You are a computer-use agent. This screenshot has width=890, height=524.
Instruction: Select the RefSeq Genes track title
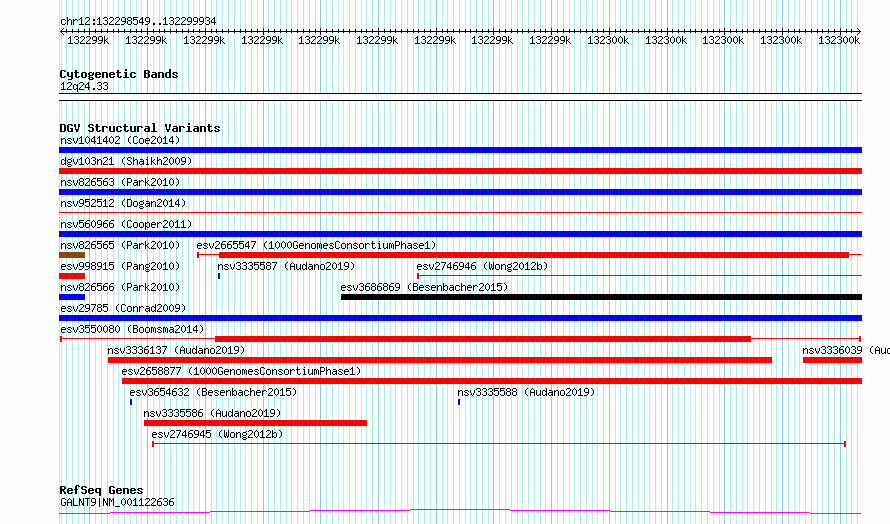coord(101,490)
